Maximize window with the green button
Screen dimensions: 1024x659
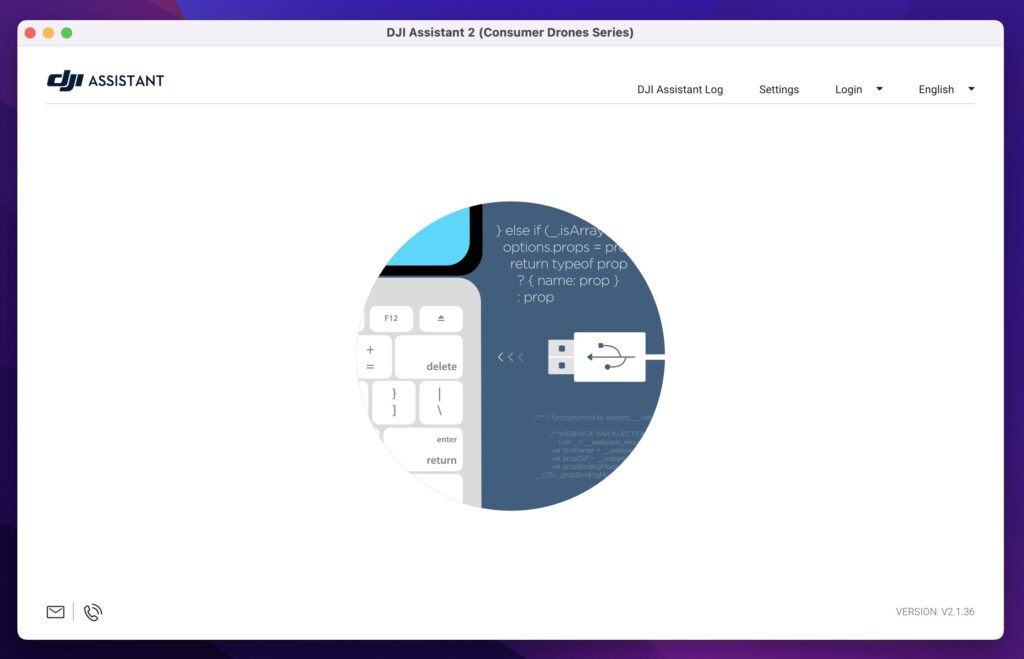pyautogui.click(x=67, y=33)
